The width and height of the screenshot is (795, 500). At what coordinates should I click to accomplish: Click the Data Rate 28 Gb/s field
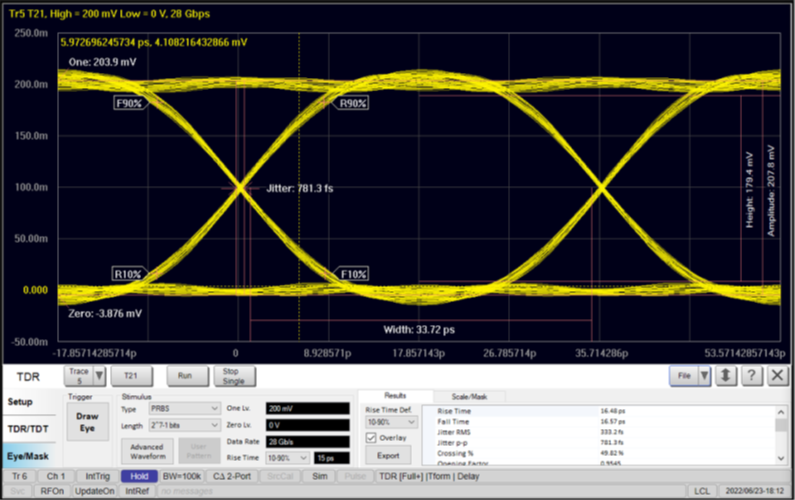[307, 442]
